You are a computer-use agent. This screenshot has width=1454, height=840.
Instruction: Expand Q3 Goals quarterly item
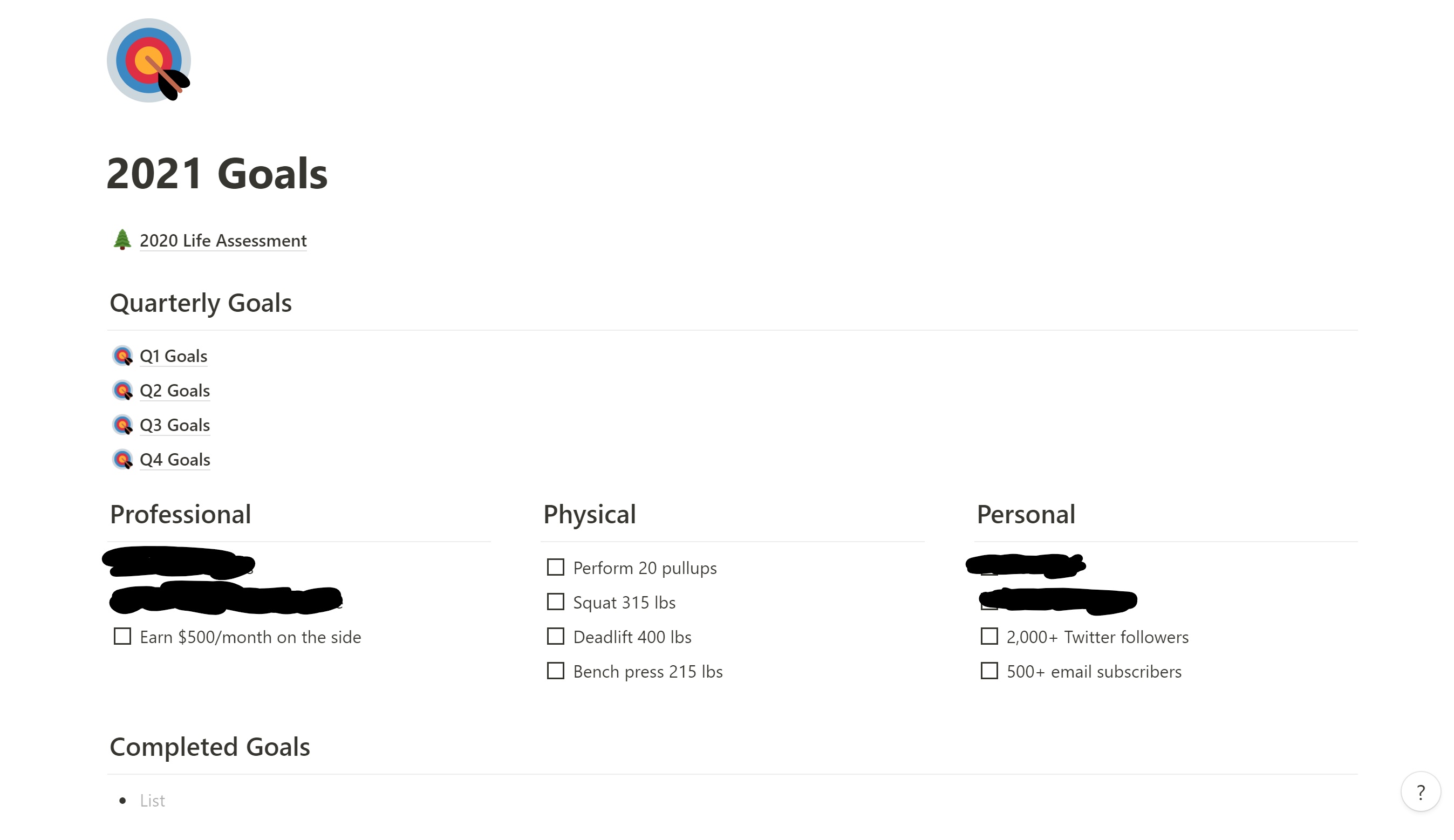click(x=175, y=424)
